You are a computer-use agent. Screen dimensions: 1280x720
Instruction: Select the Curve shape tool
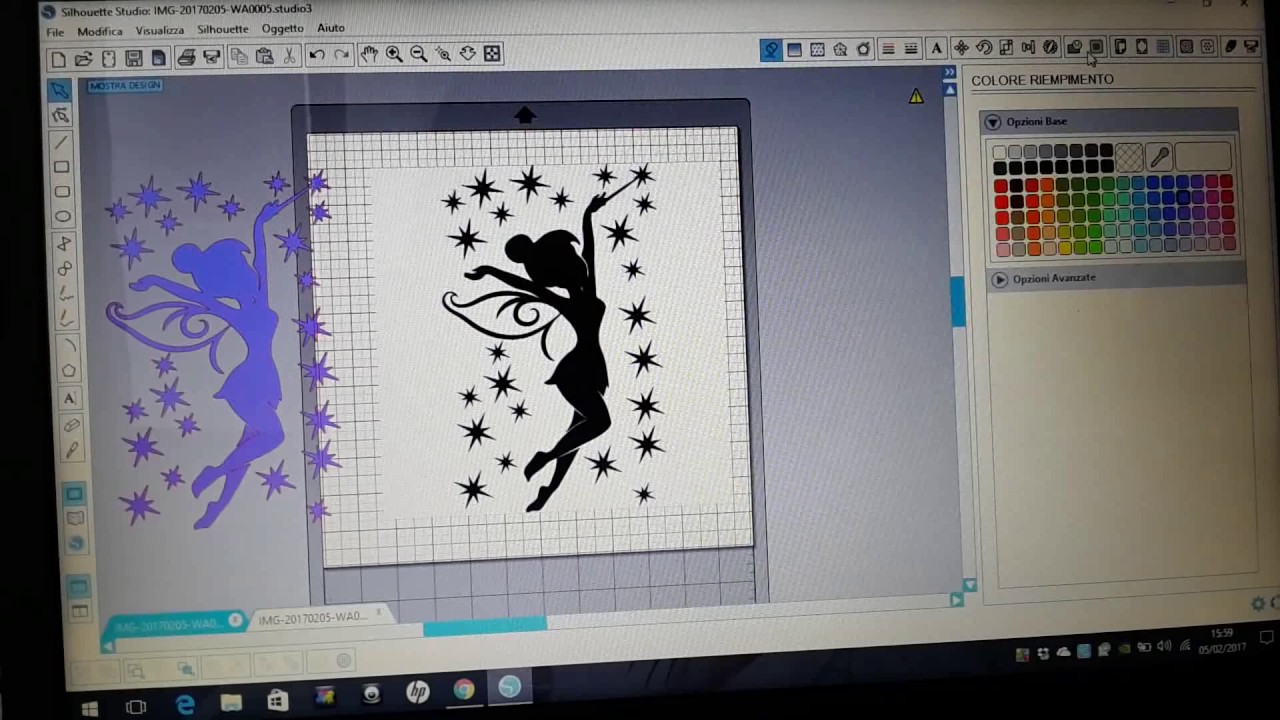(65, 268)
